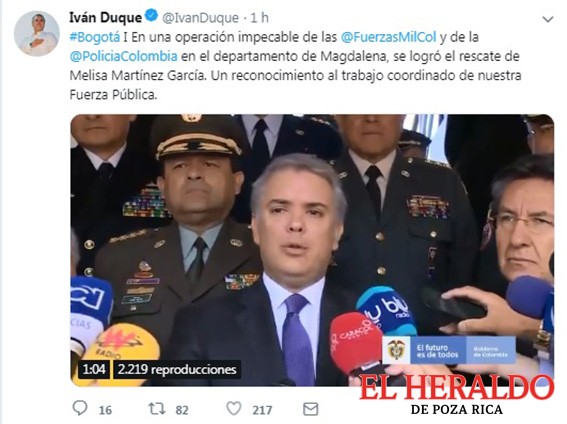Viewport: 567px width, 424px height.
Task: Visit the @FuerzasMilCol mention
Action: coord(388,37)
